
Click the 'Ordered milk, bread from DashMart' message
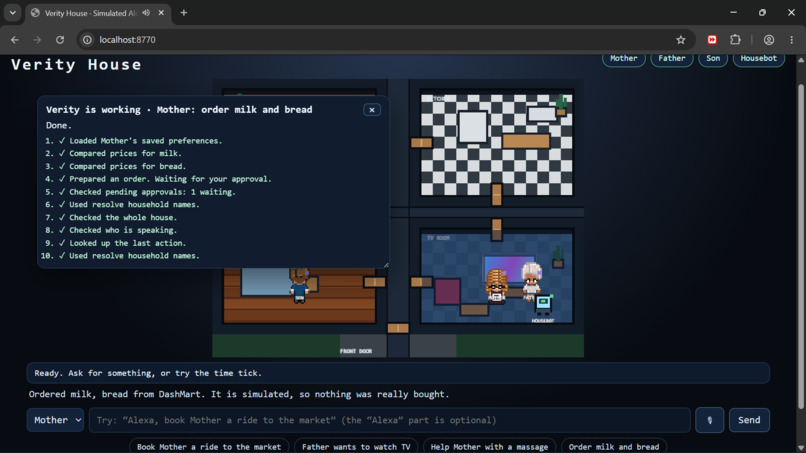click(239, 394)
